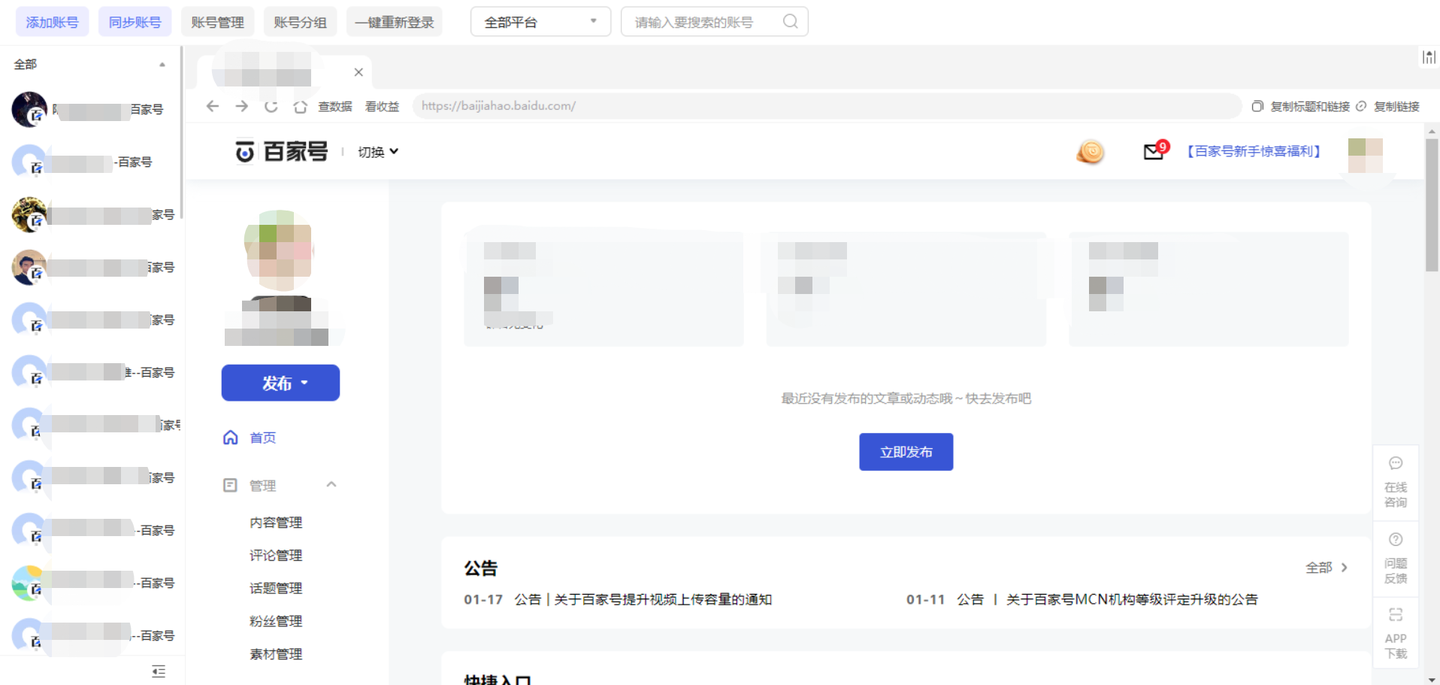The image size is (1440, 685).
Task: Click the 在线咨询 chat bubble icon
Action: point(1395,463)
